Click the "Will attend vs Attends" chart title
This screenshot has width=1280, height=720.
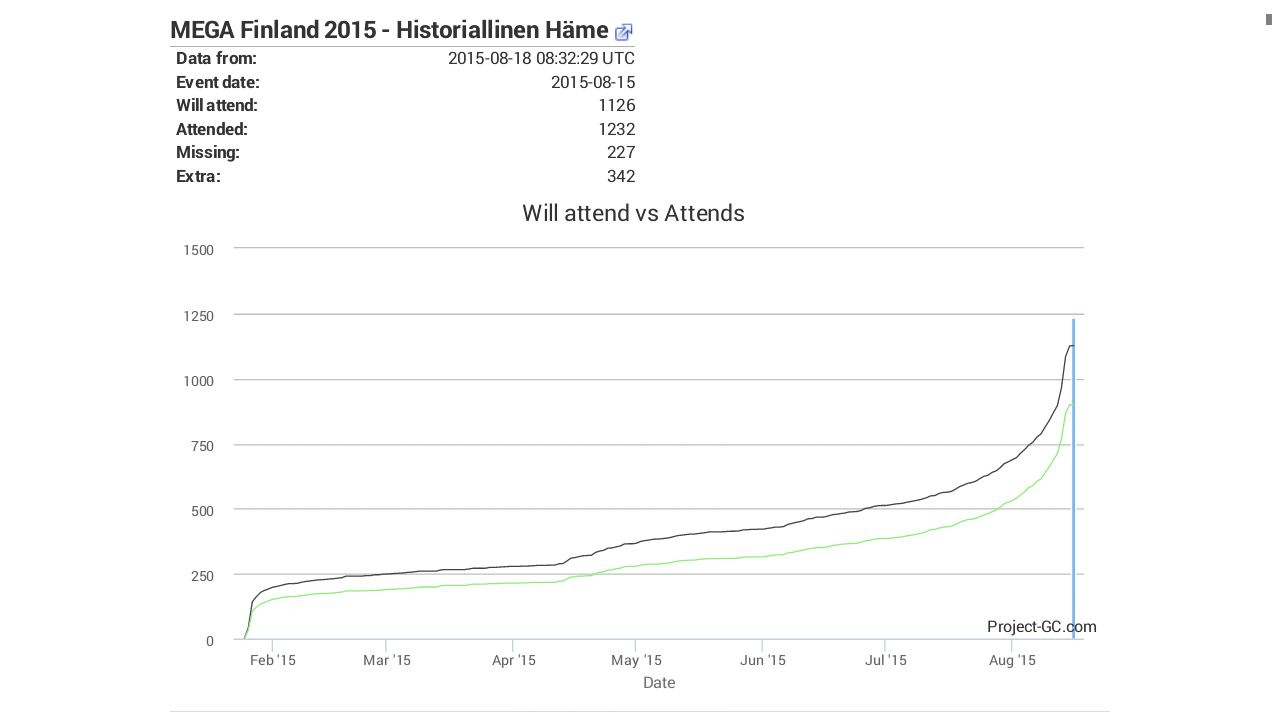633,213
